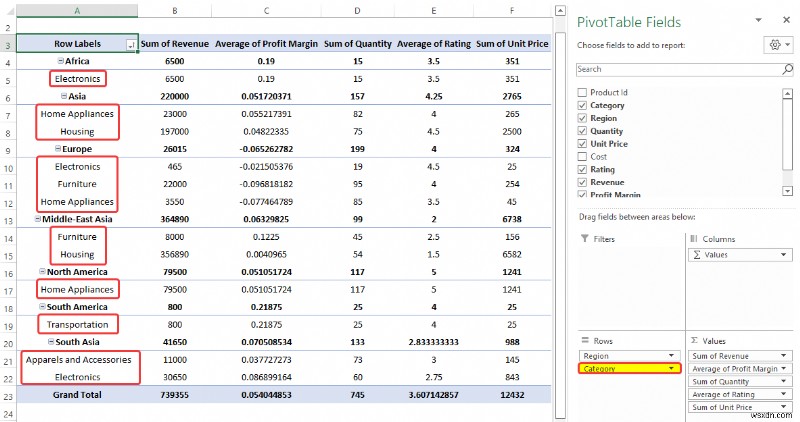The width and height of the screenshot is (800, 422).
Task: Select column A header
Action: [x=77, y=11]
